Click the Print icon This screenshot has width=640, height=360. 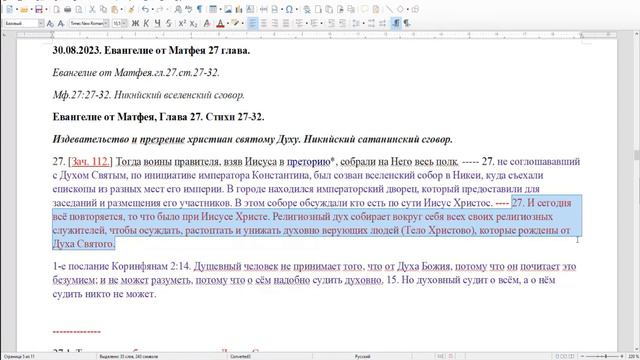67,9
